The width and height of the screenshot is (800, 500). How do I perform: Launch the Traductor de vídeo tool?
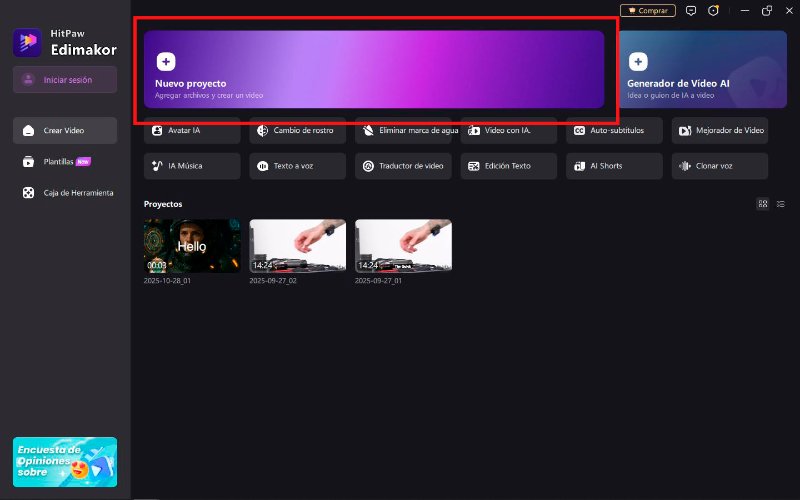(x=403, y=166)
